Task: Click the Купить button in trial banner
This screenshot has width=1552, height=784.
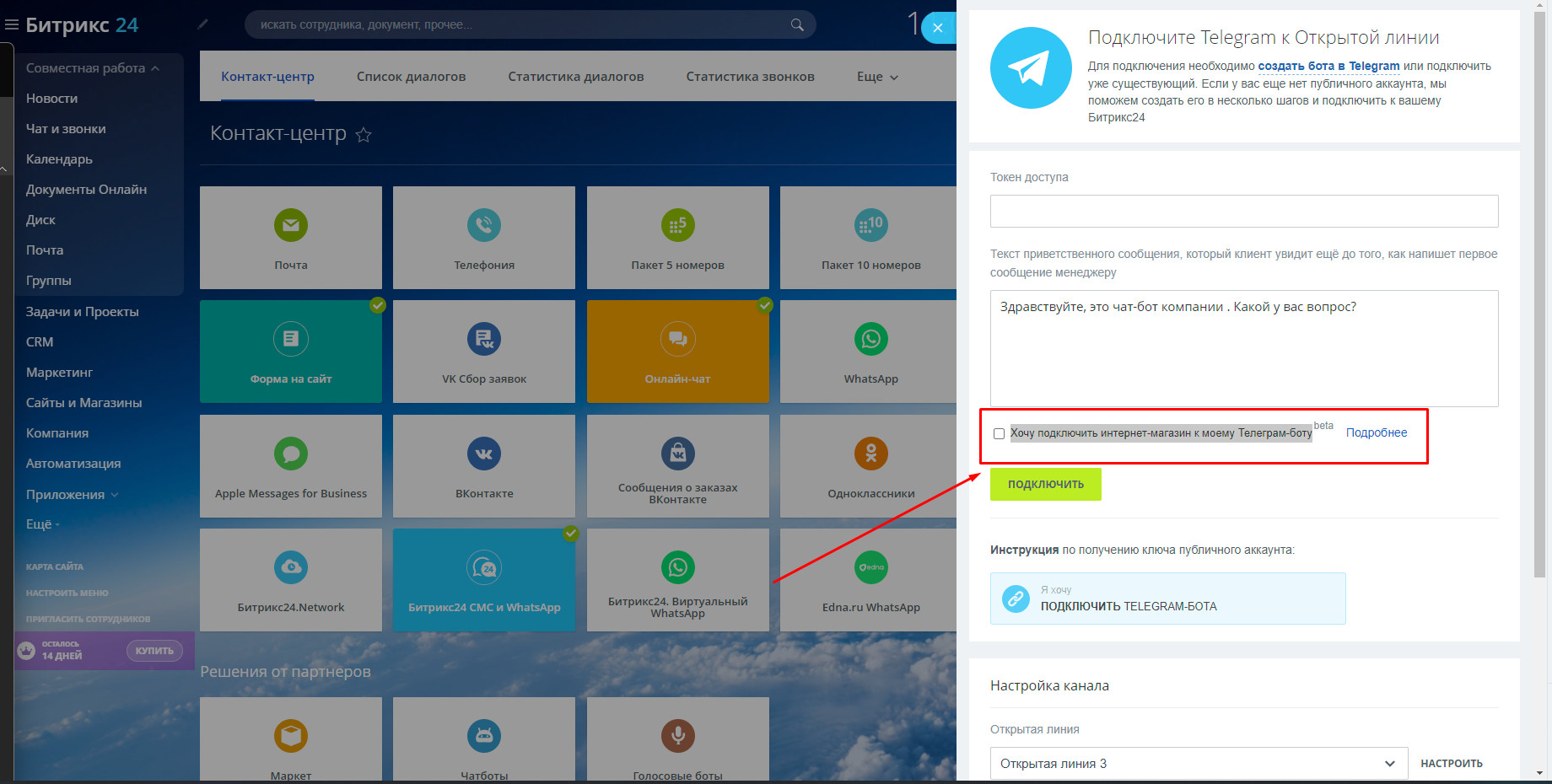Action: (x=154, y=651)
